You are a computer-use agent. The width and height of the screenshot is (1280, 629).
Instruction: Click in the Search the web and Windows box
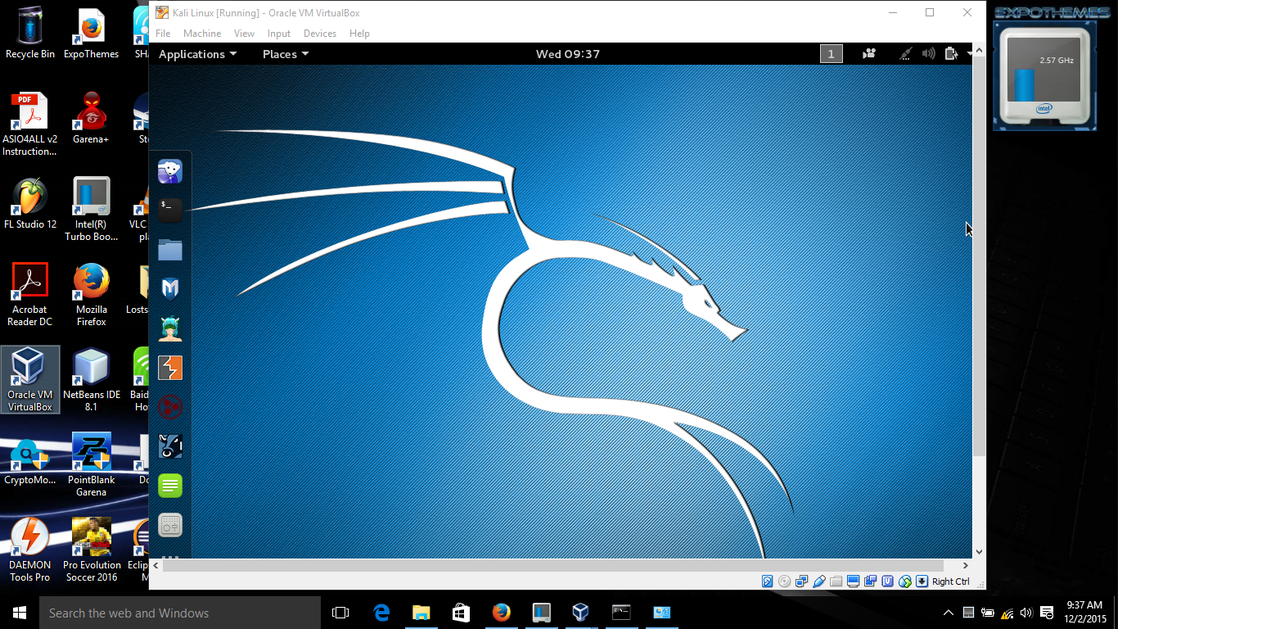(180, 612)
